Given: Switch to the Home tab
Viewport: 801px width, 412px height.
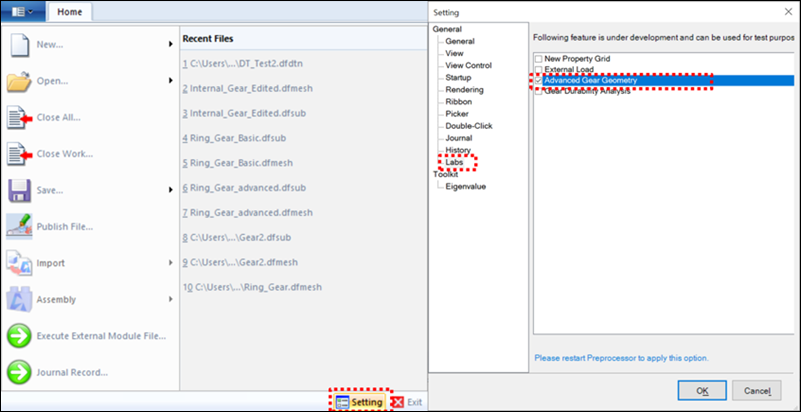Looking at the screenshot, I should tap(69, 12).
